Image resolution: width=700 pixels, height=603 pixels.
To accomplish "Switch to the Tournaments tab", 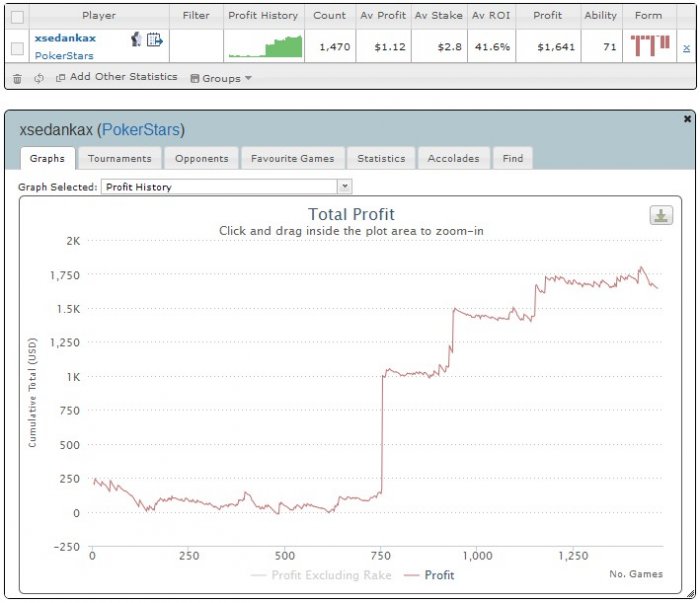I will (119, 158).
